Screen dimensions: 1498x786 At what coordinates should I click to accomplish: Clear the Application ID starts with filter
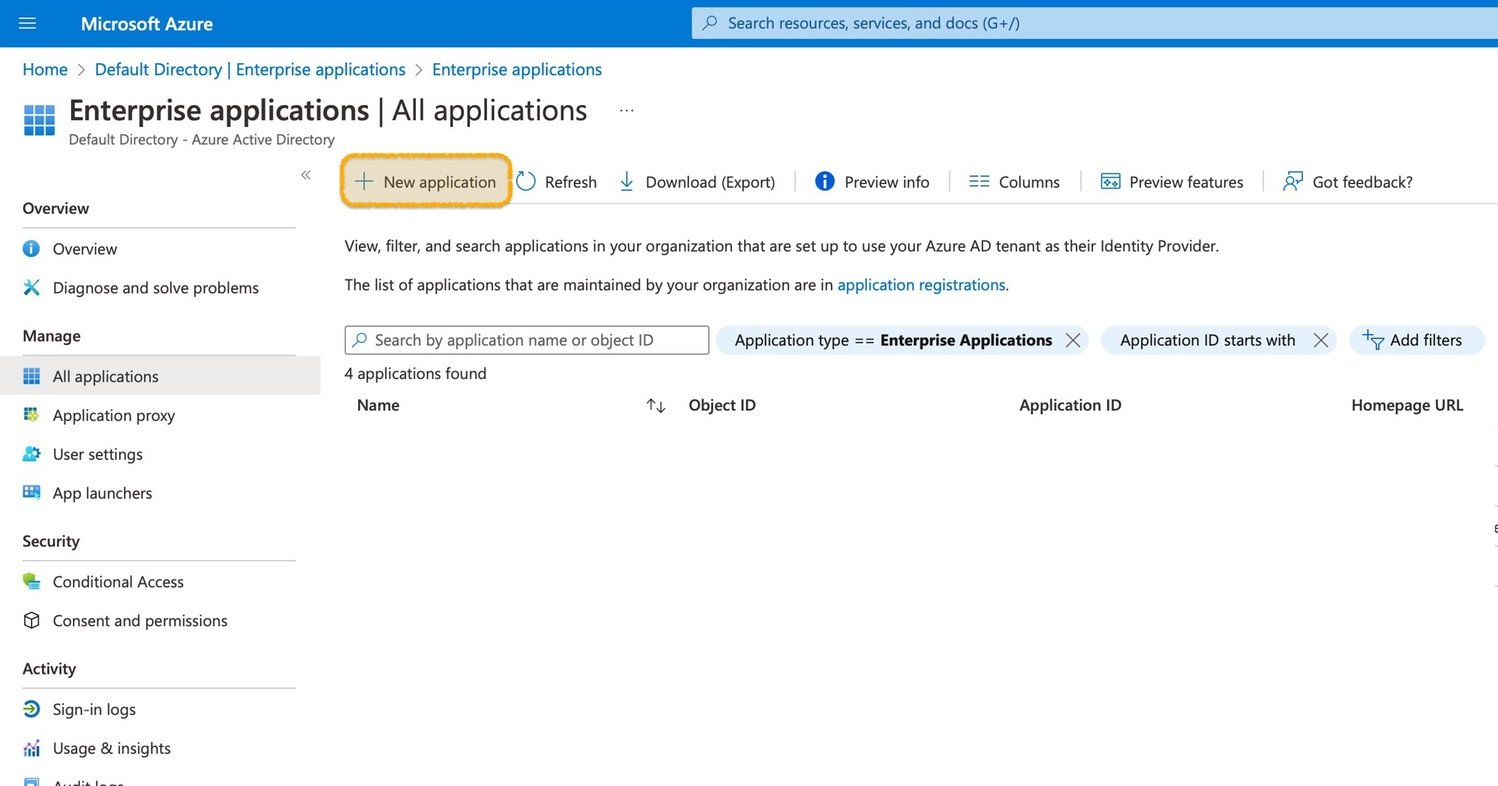(x=1321, y=340)
